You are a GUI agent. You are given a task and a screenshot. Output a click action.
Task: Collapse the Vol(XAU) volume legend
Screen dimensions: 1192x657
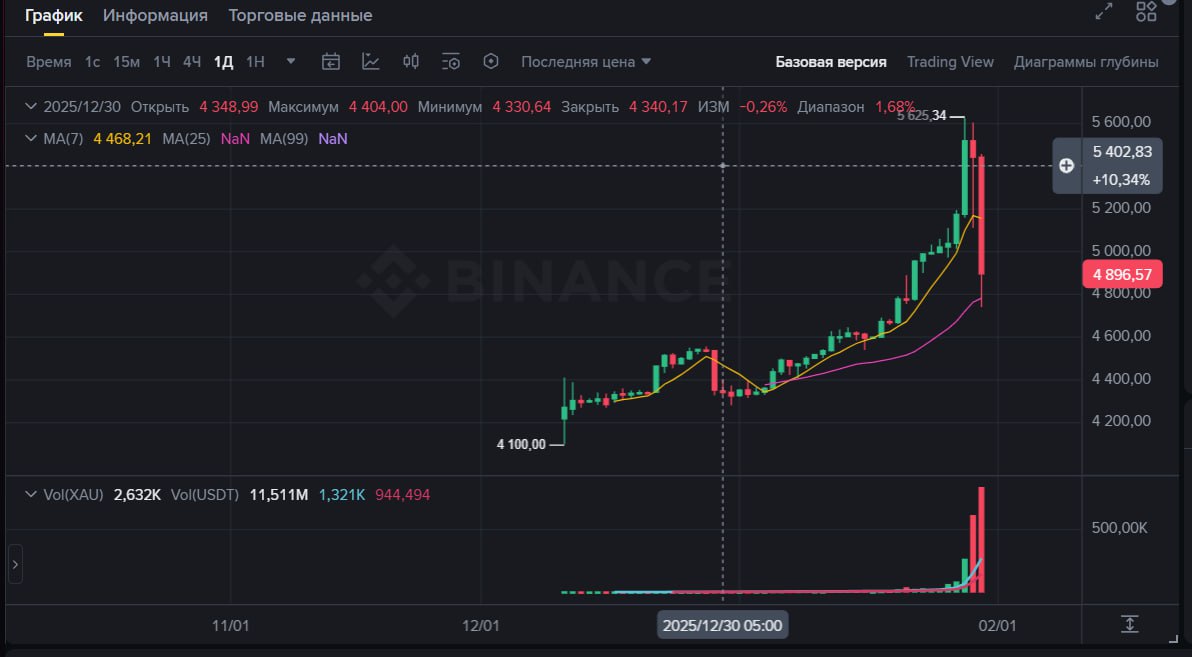click(x=31, y=494)
